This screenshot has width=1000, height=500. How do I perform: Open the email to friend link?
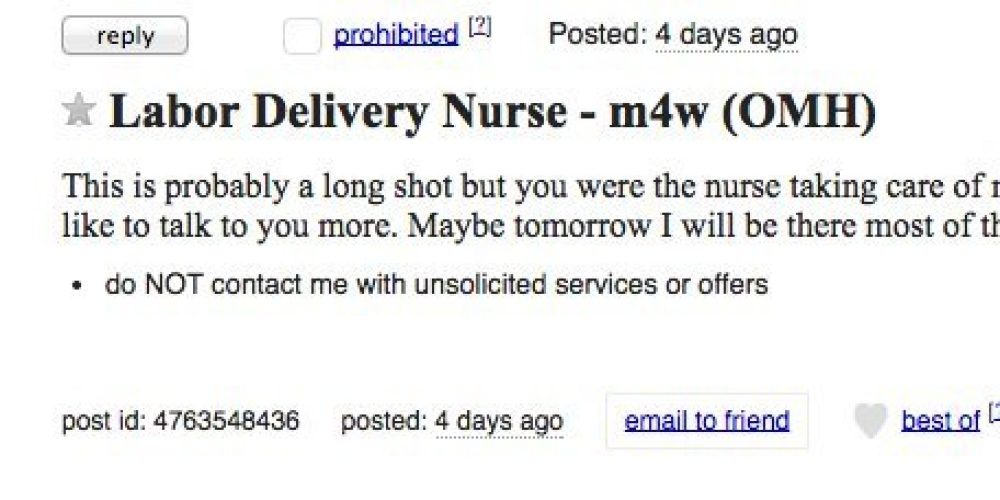[x=707, y=421]
